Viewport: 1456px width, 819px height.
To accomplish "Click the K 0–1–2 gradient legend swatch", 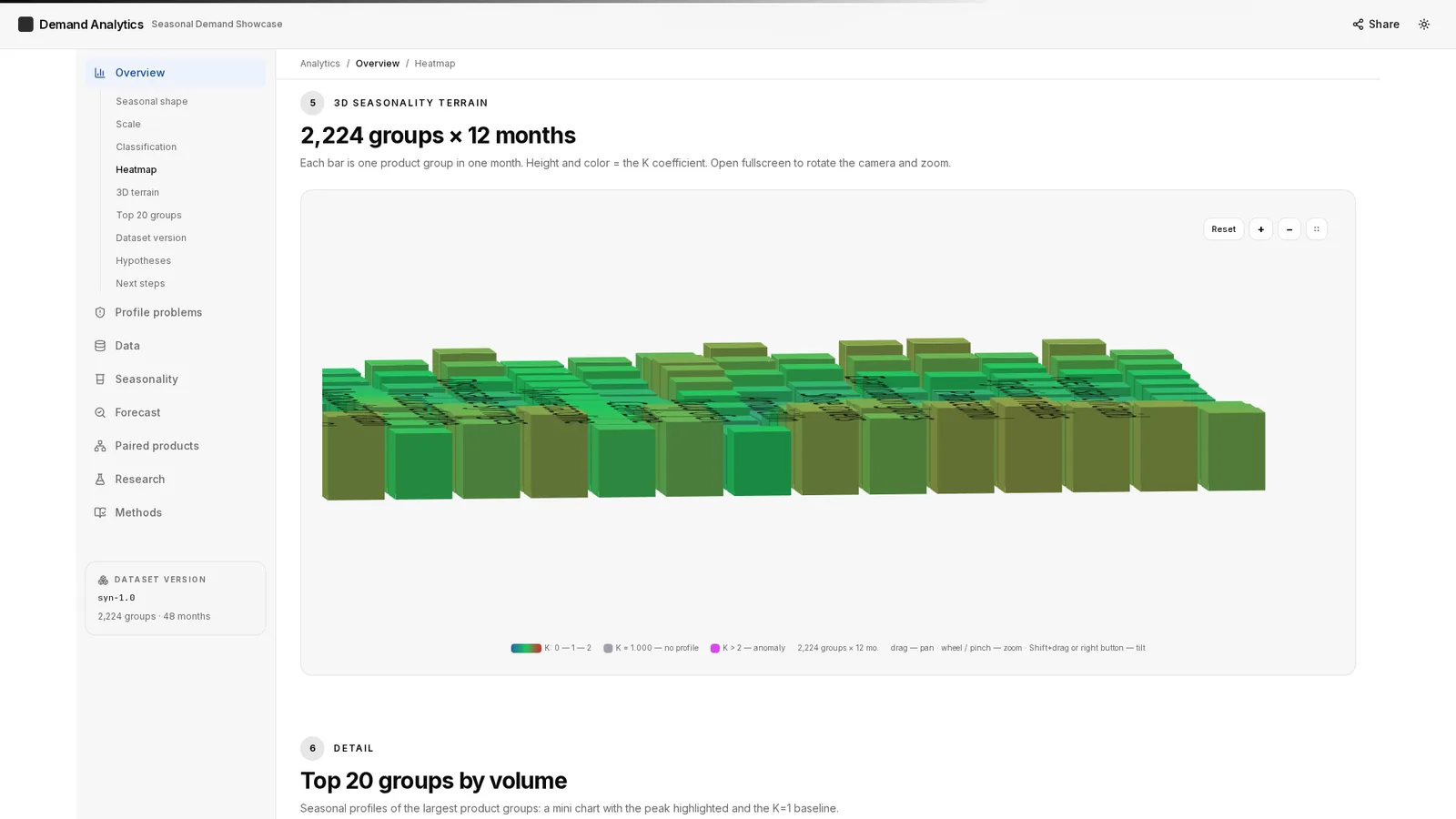I will tap(526, 648).
